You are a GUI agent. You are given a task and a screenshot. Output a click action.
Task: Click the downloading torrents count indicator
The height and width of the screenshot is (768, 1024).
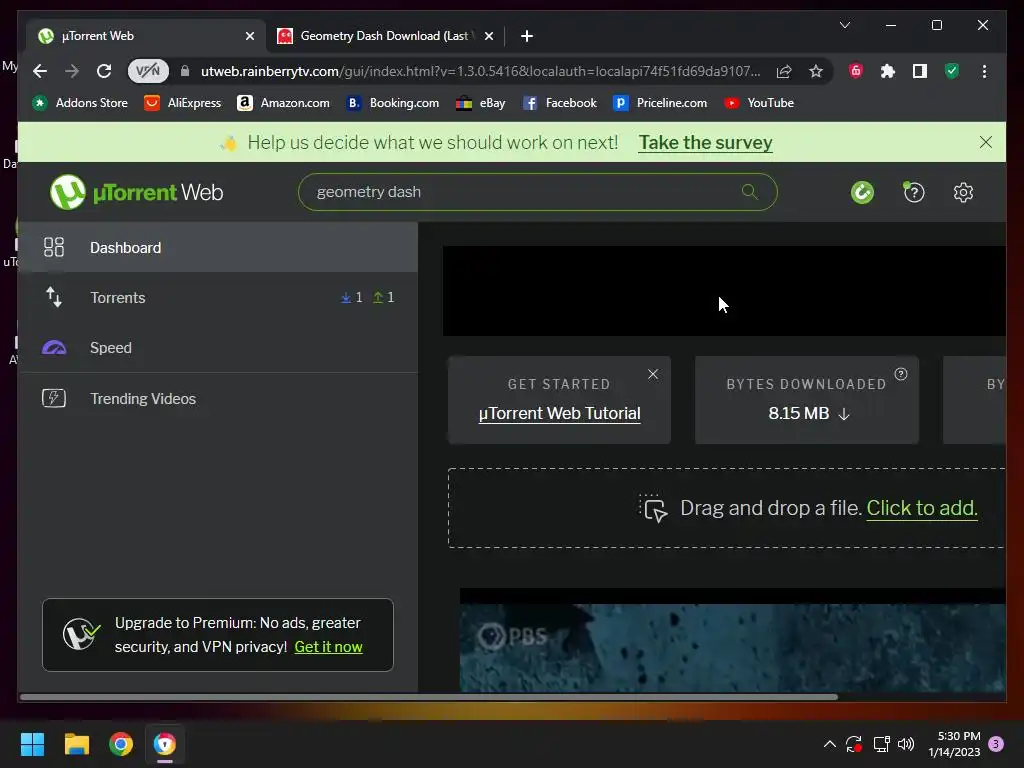(x=351, y=297)
